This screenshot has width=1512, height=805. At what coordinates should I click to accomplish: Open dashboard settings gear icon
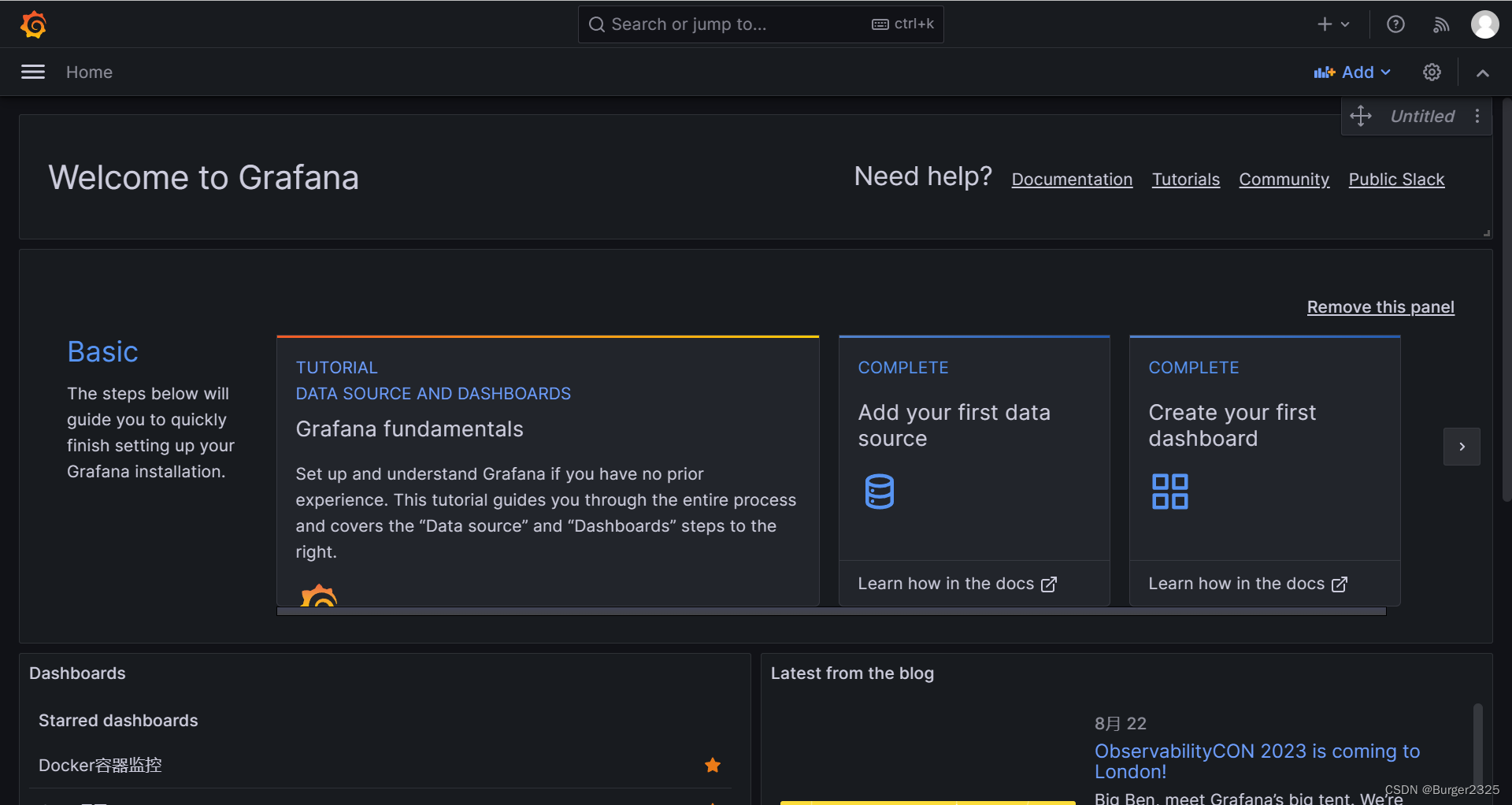[x=1432, y=72]
